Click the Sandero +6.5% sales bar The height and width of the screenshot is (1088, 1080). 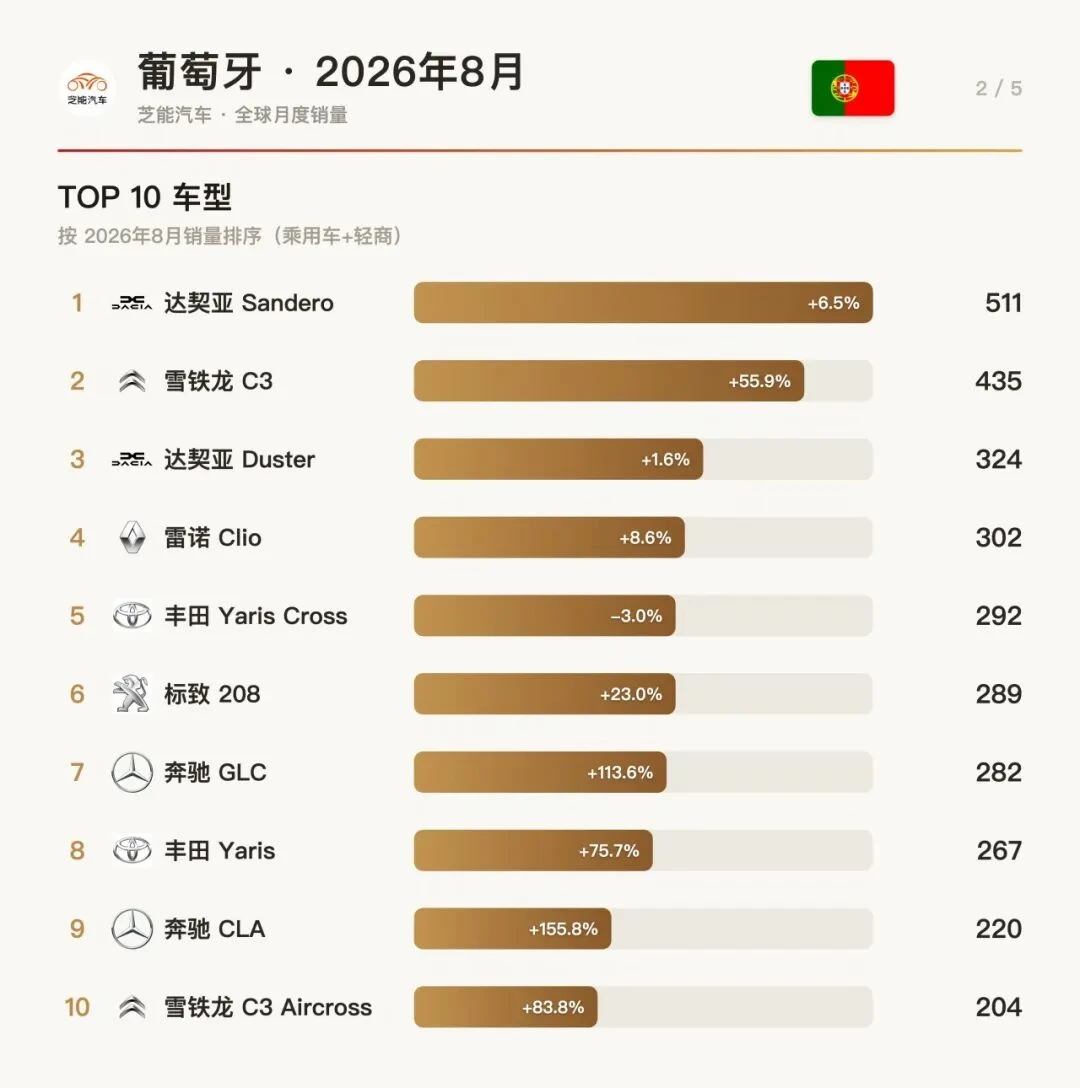643,303
